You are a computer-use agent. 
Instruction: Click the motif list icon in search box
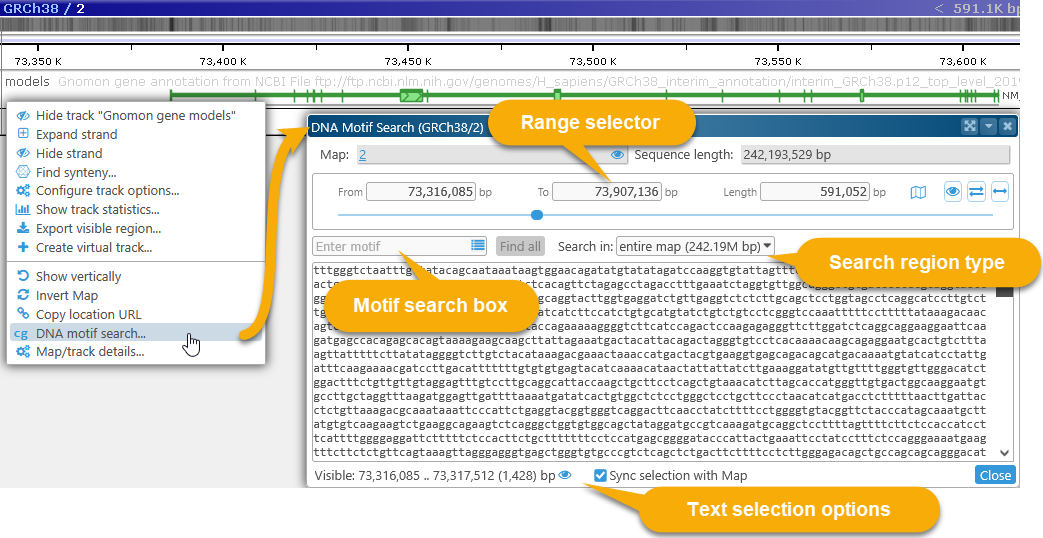[x=478, y=246]
